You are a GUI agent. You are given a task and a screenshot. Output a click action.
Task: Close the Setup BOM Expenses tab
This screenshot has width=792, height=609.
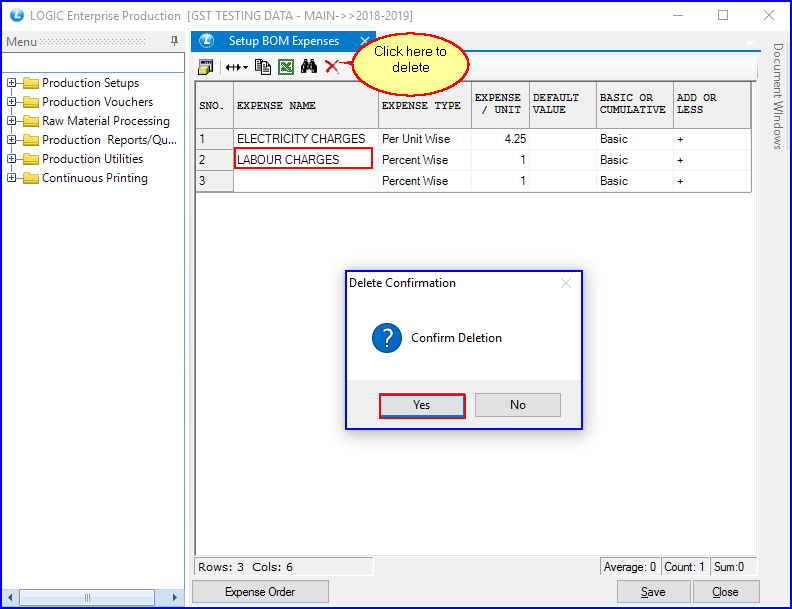[364, 41]
